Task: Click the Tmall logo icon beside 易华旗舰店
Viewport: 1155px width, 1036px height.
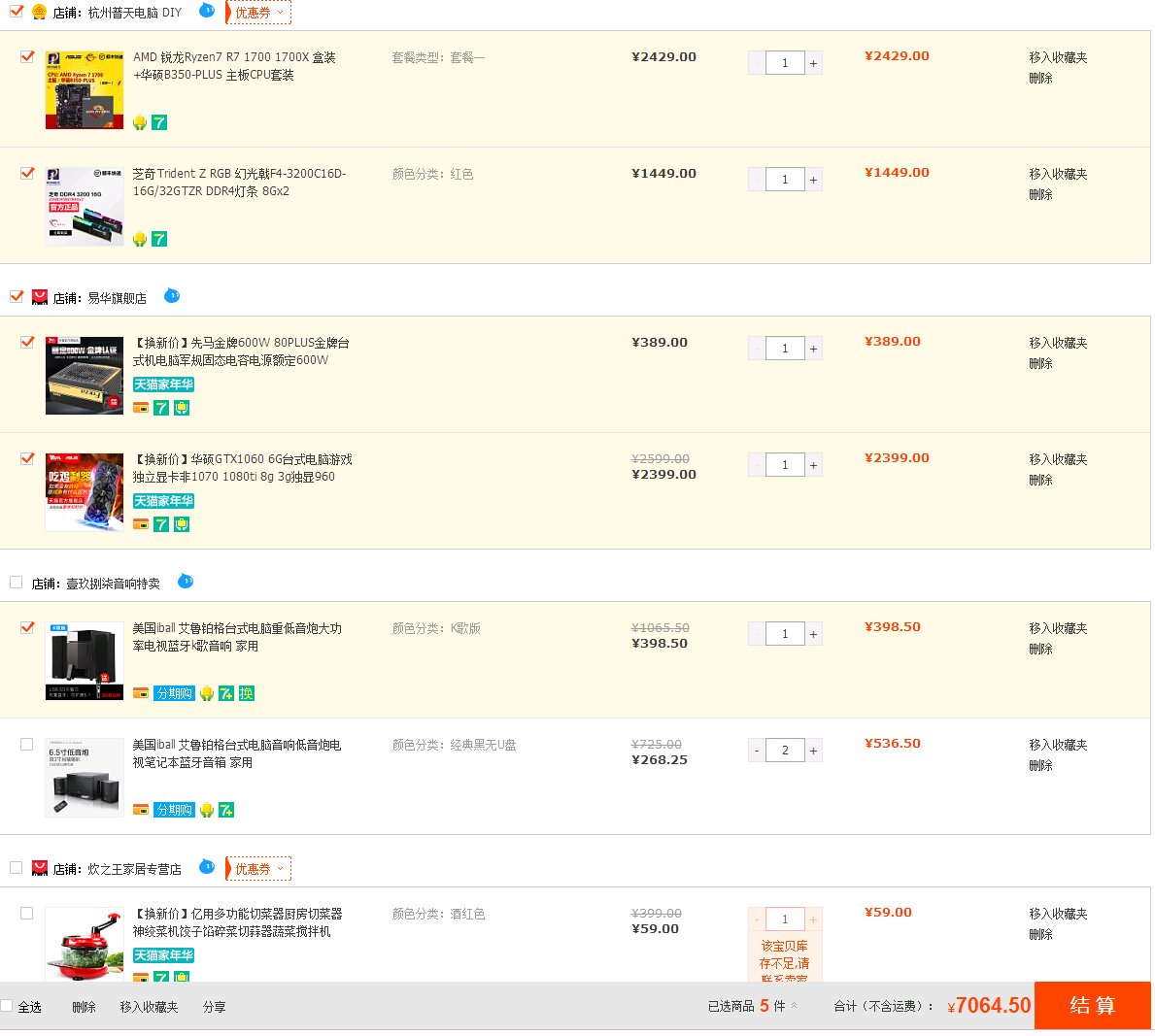Action: tap(40, 297)
